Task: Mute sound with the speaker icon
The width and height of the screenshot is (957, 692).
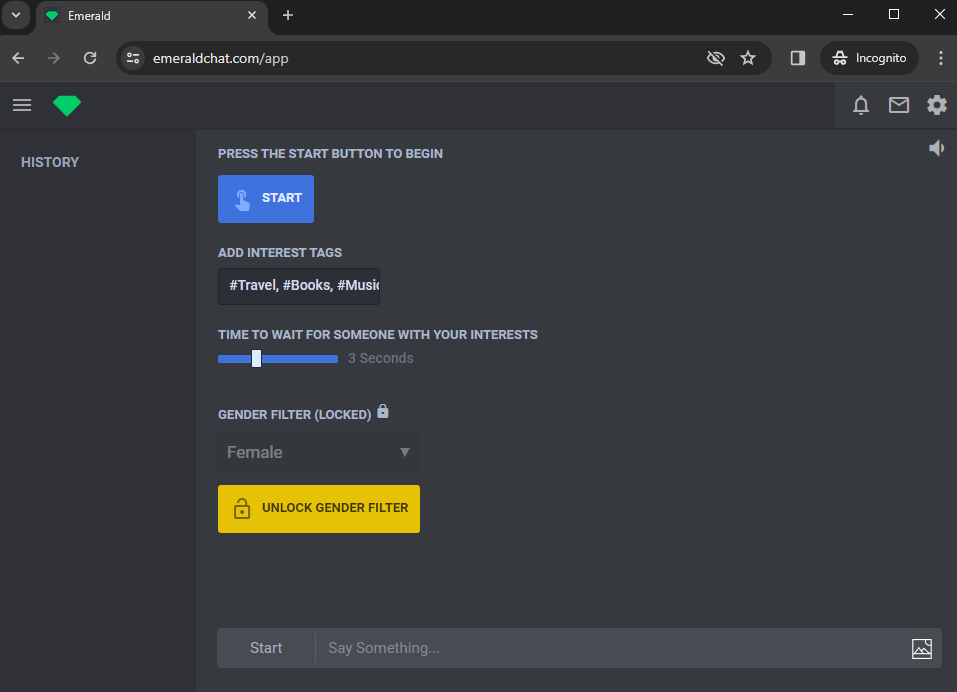Action: coord(936,148)
